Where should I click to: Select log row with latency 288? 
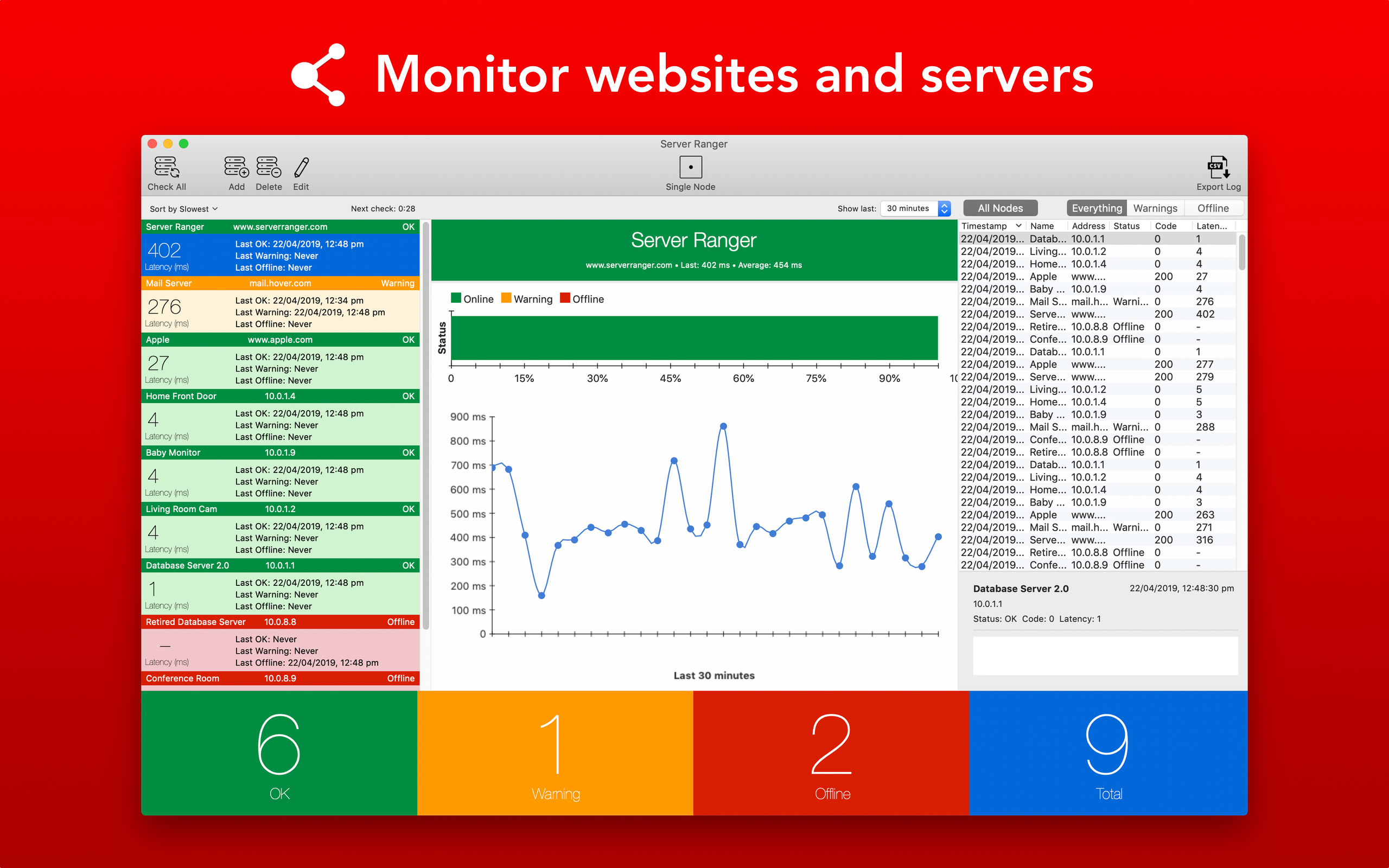pos(1098,427)
